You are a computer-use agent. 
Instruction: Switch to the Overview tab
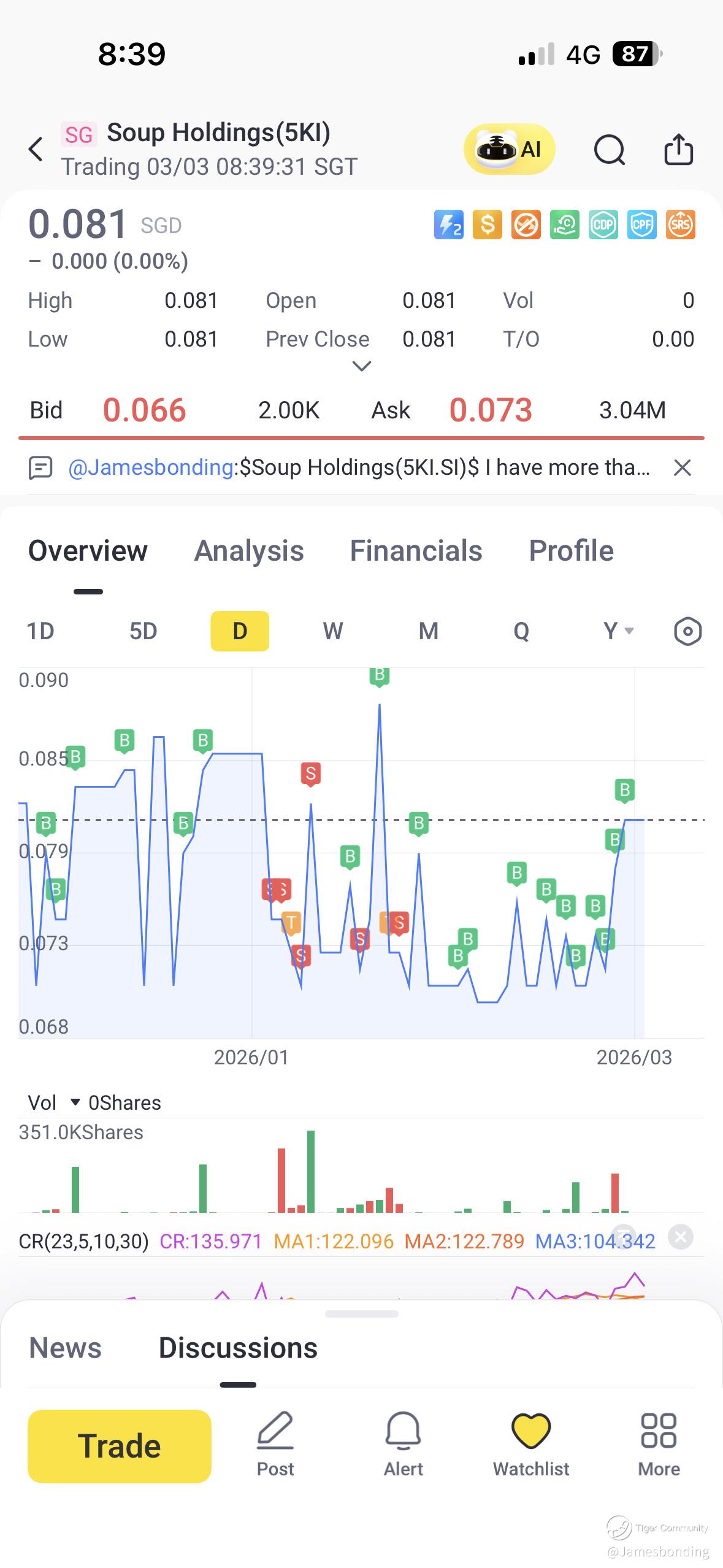point(88,550)
